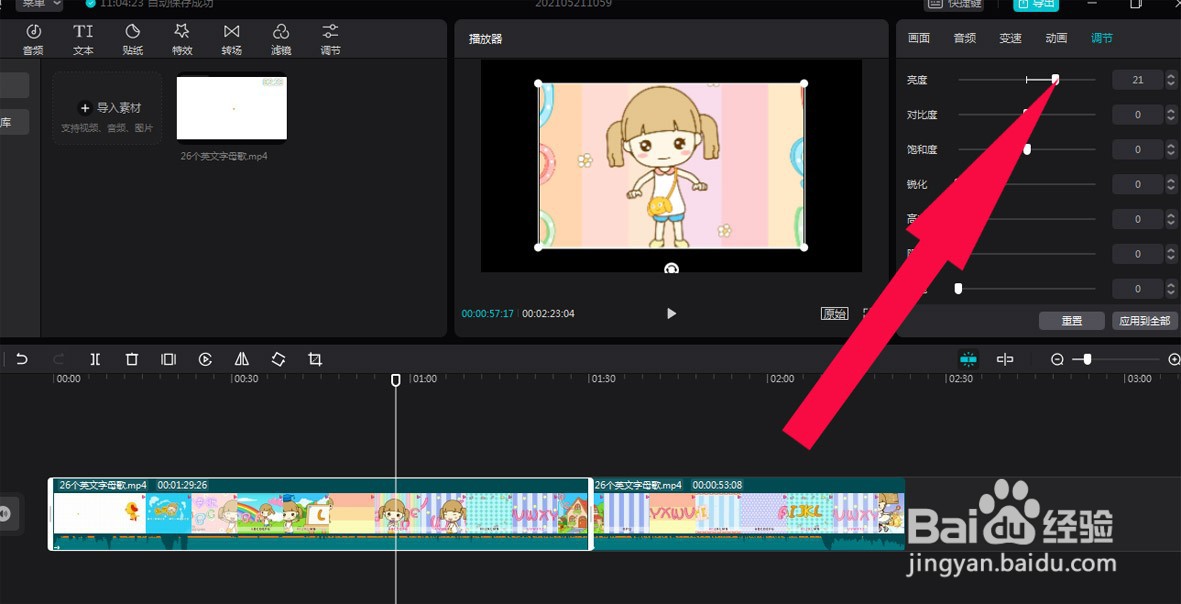Mirror the clip with the flip icon

242,360
